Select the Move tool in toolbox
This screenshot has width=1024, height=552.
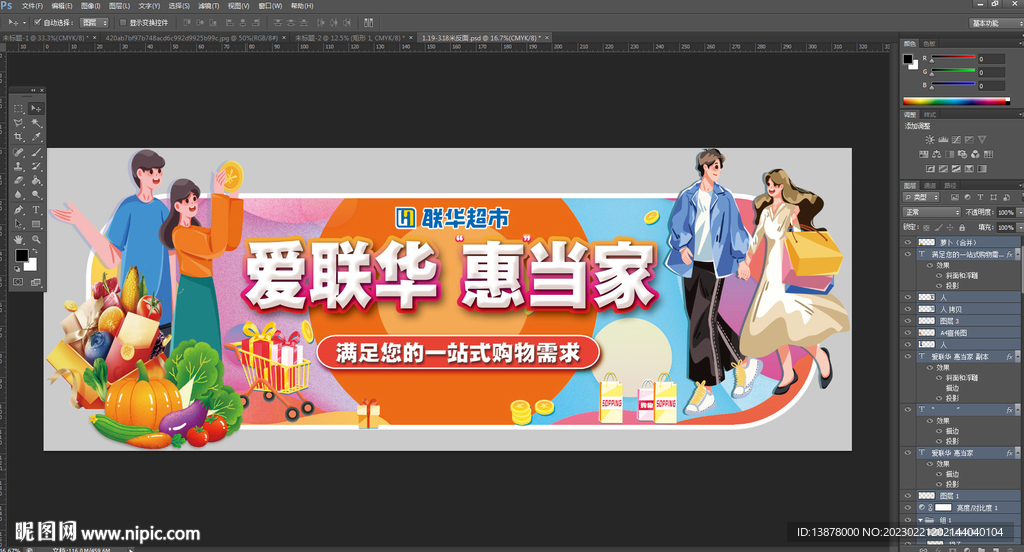(36, 108)
